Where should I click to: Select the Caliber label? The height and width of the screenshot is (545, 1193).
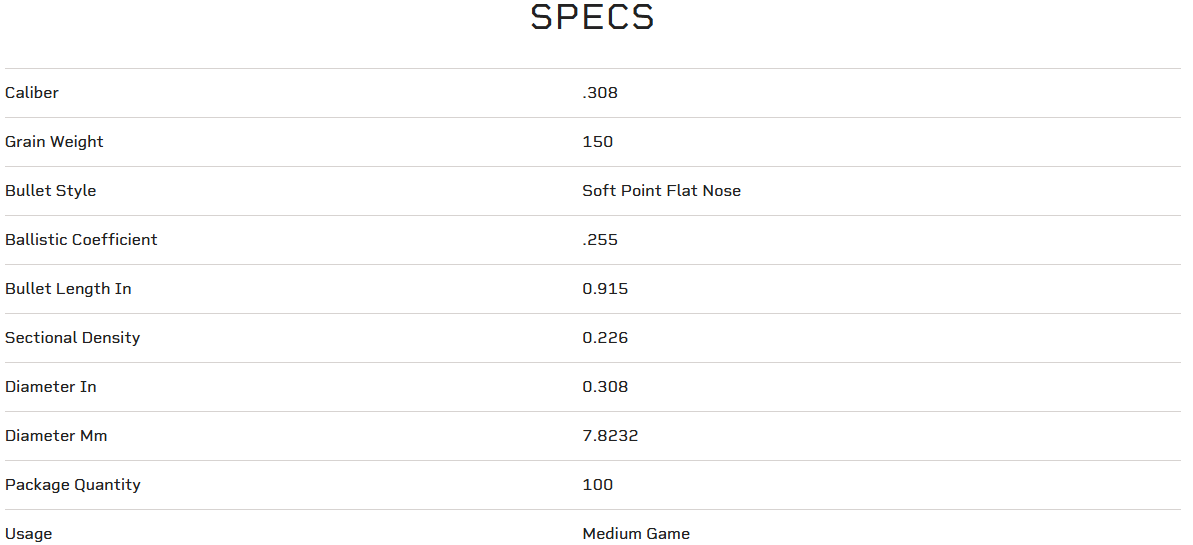click(x=32, y=93)
